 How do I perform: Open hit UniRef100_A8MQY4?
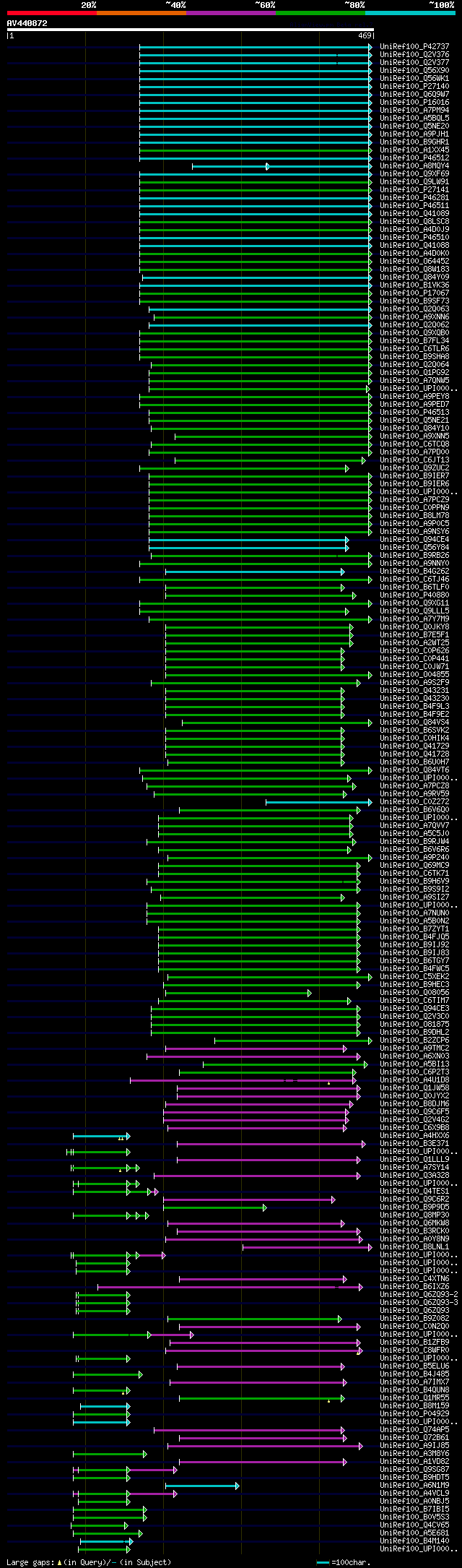pos(414,165)
